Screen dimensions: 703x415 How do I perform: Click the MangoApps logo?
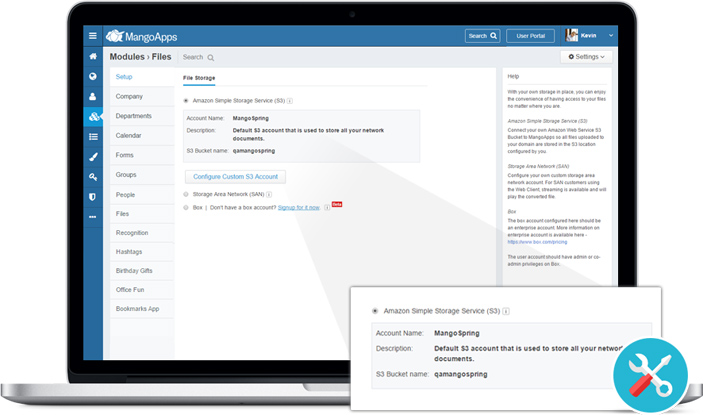[x=142, y=36]
